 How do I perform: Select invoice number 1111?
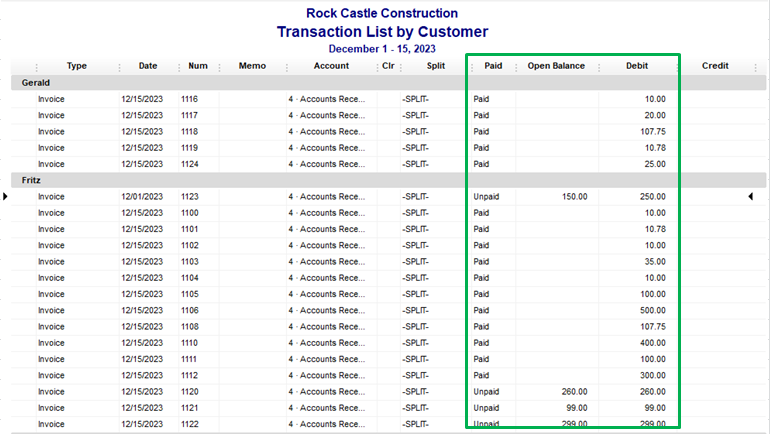[x=189, y=359]
